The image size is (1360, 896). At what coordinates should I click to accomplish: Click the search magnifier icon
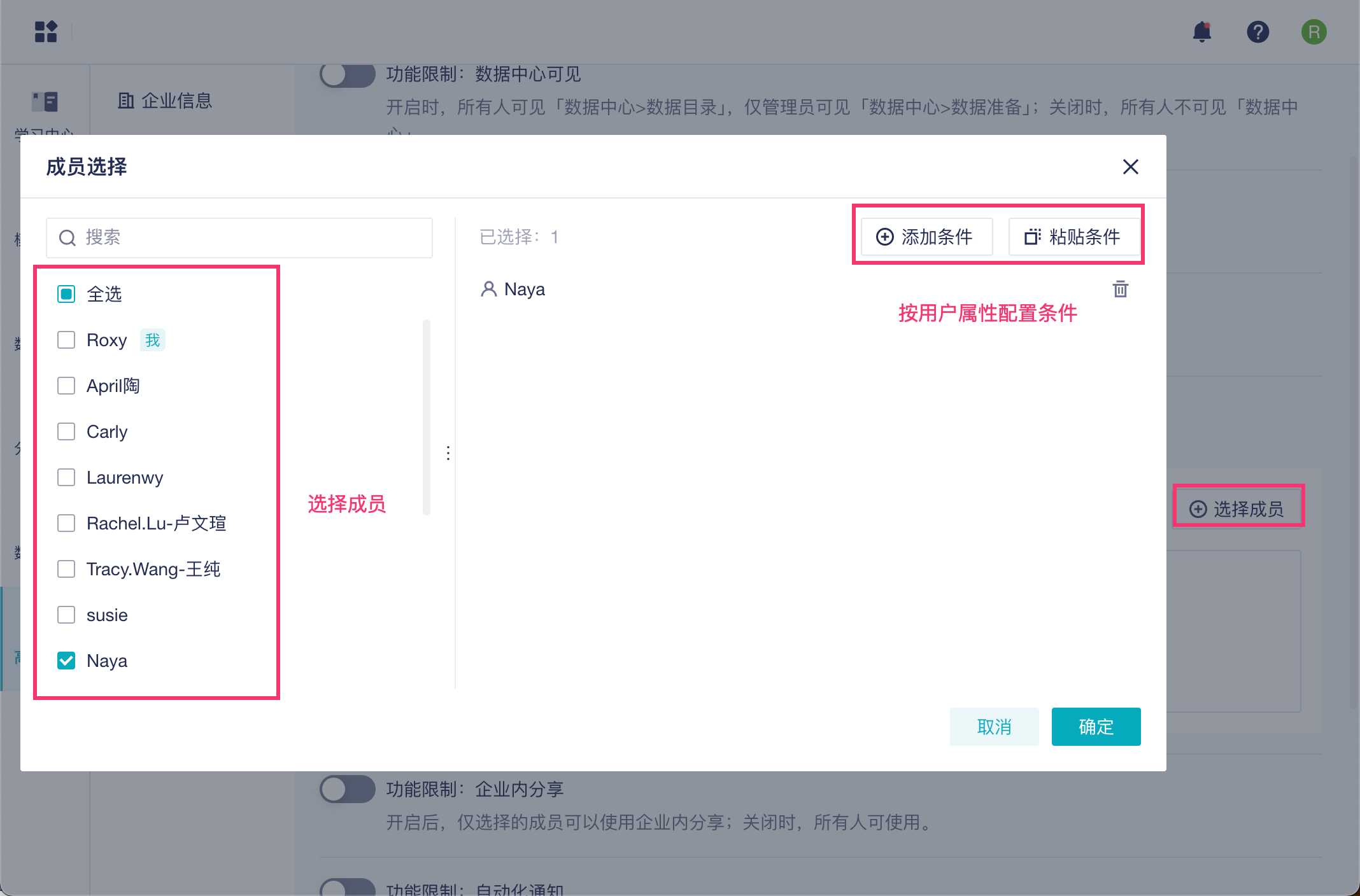click(x=67, y=238)
